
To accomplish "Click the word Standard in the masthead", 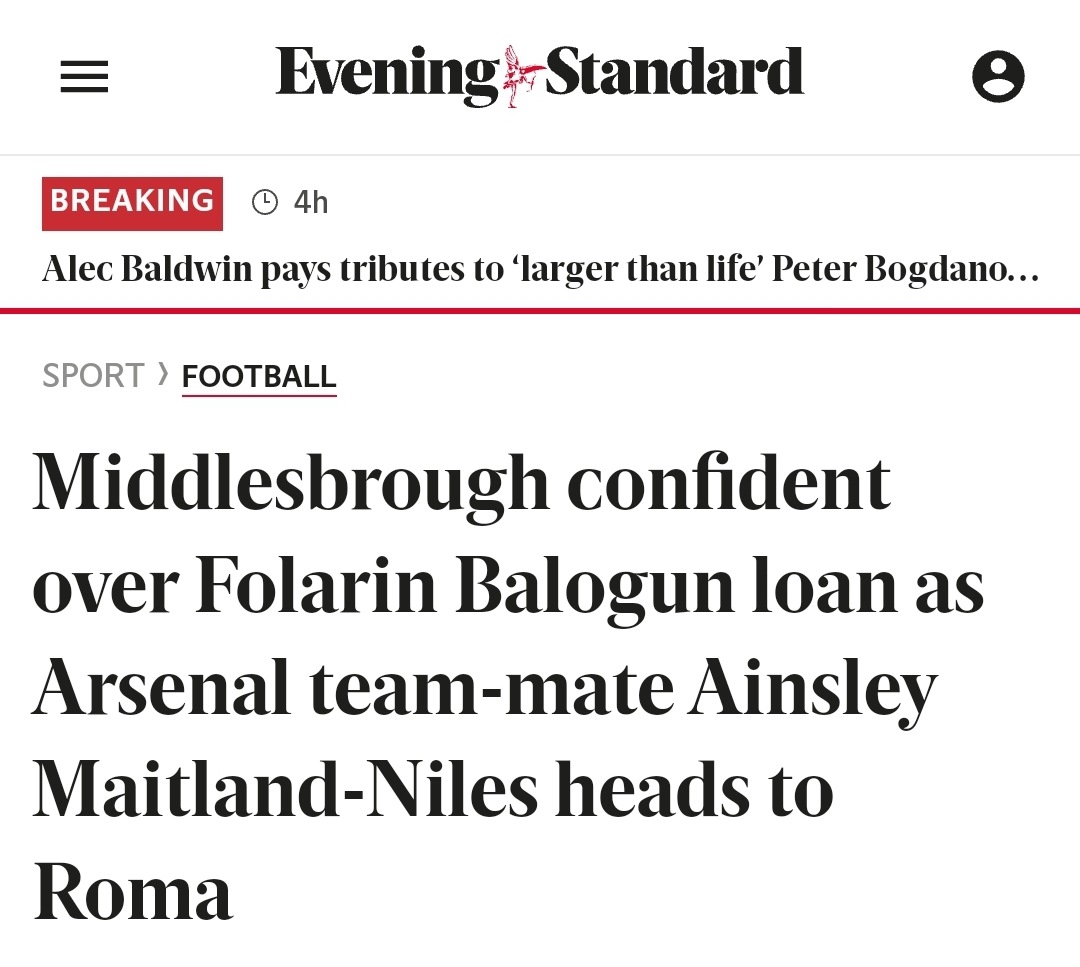I will (x=674, y=72).
